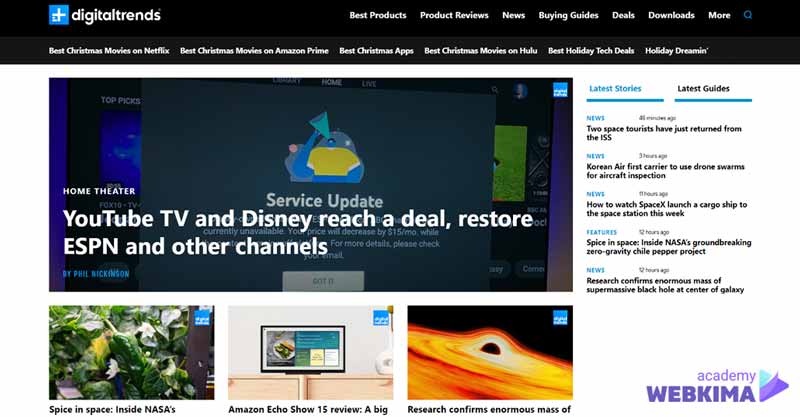The image size is (800, 417).
Task: Open the 'Spice in space: Inside NASA's' card title
Action: click(x=112, y=409)
